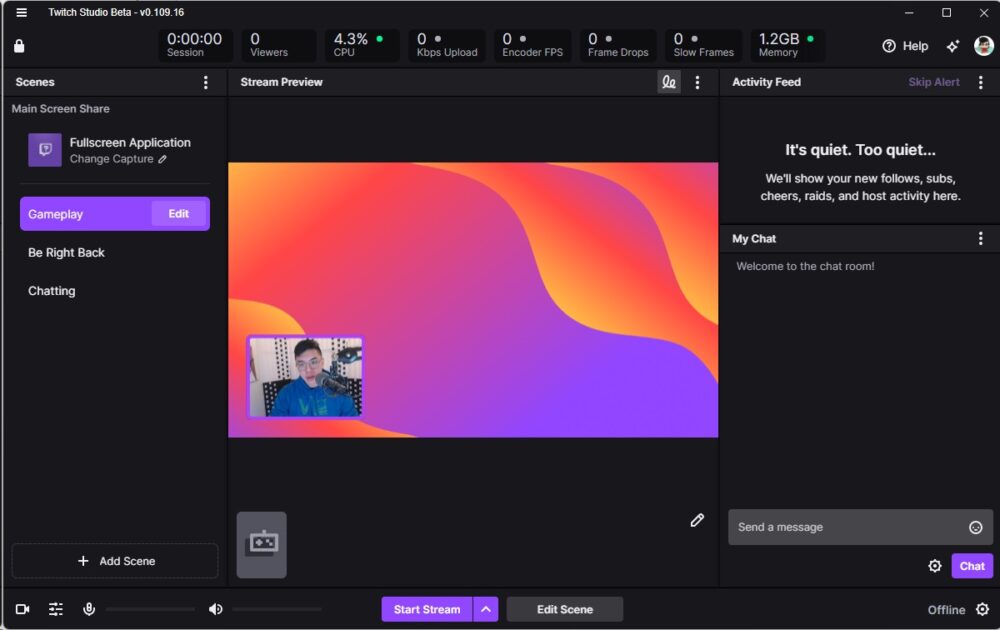Open the My Chat options menu
The width and height of the screenshot is (1000, 630).
[x=981, y=238]
